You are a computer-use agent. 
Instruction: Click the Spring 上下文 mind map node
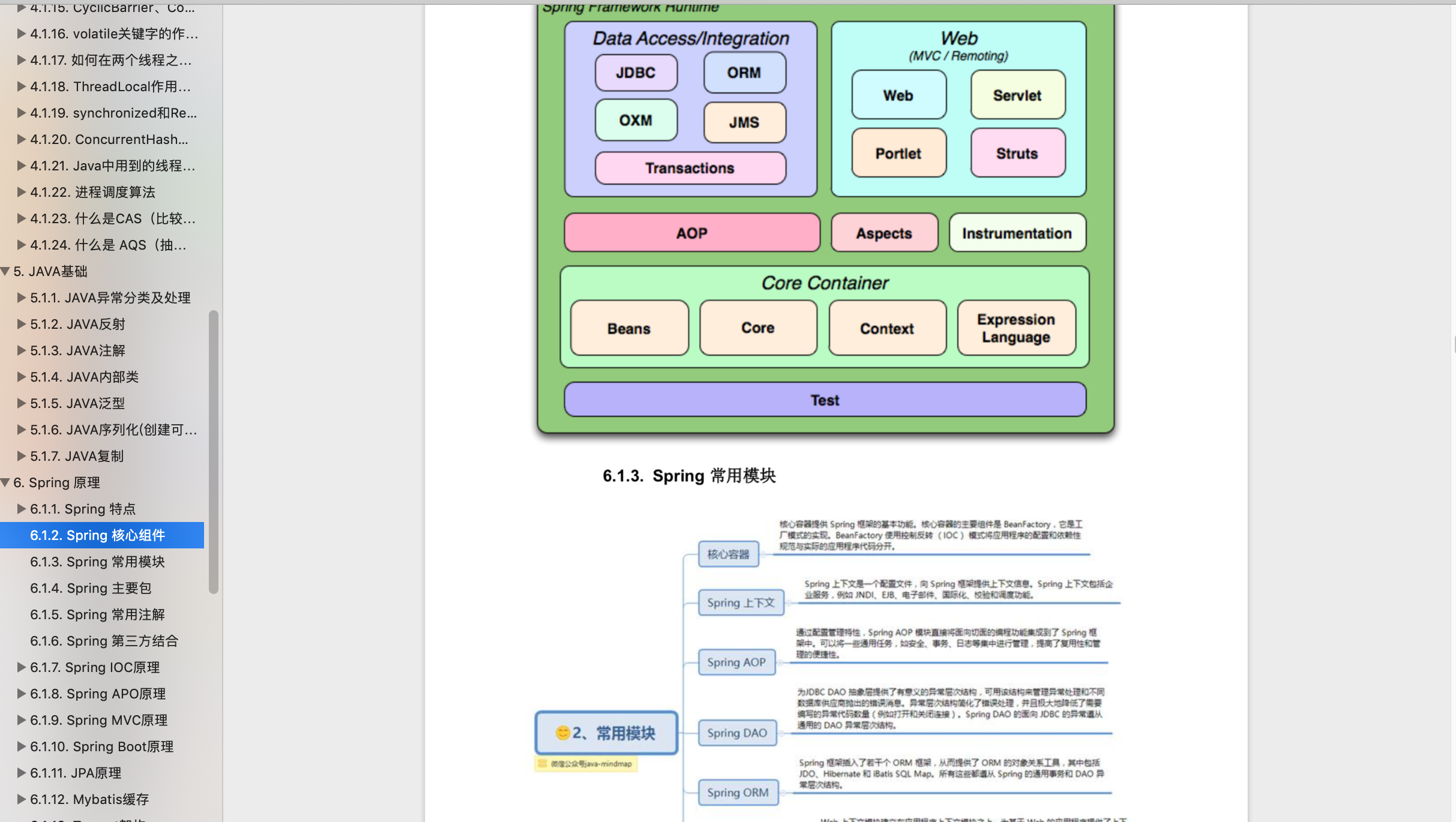click(741, 602)
